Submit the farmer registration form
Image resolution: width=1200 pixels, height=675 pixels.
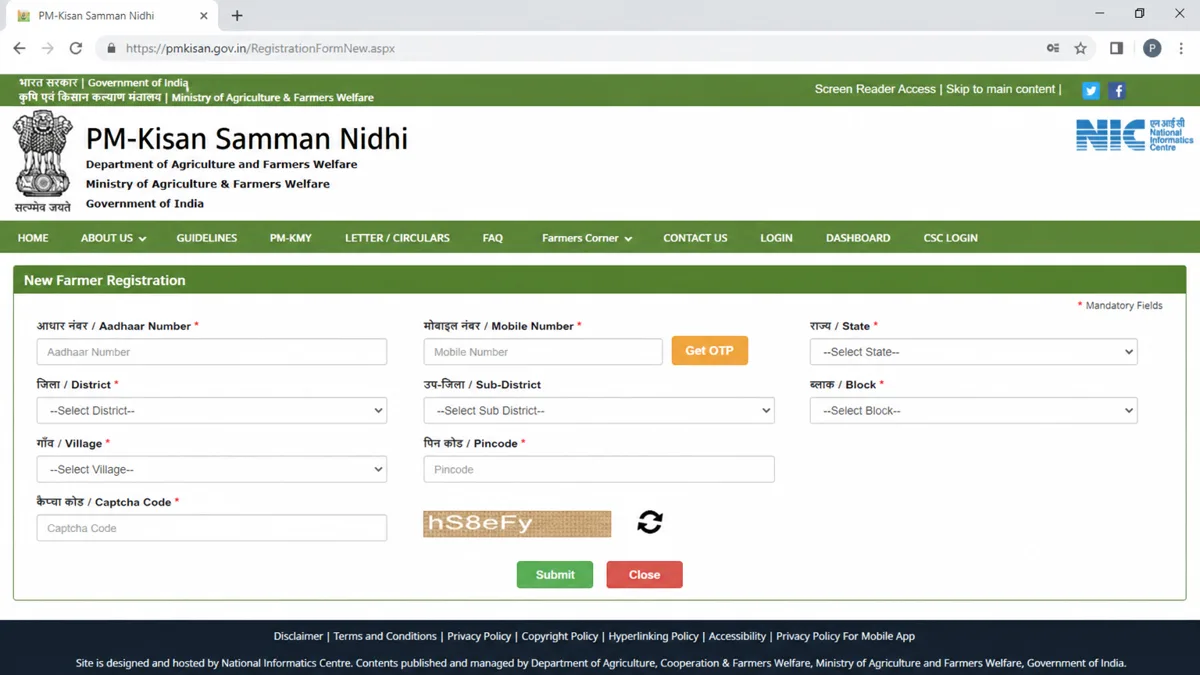[555, 575]
